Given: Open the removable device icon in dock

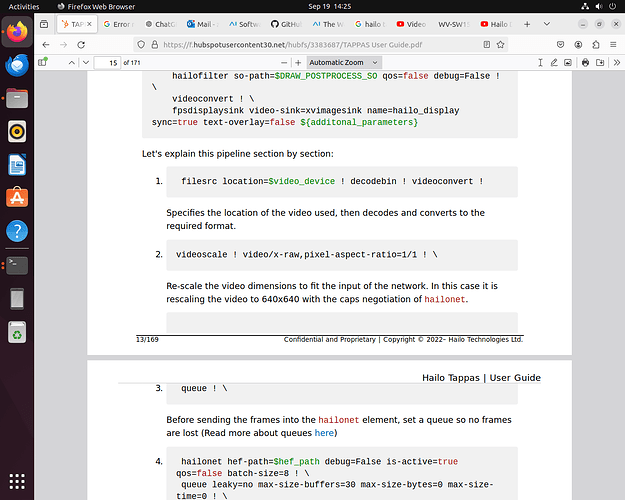Looking at the screenshot, I should (17, 299).
